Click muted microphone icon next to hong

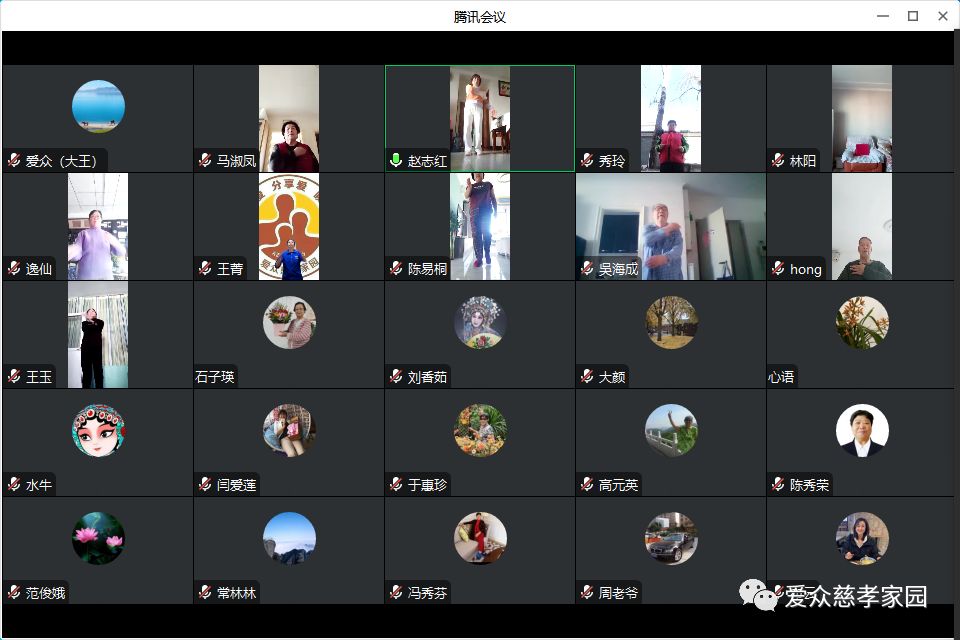click(x=778, y=269)
